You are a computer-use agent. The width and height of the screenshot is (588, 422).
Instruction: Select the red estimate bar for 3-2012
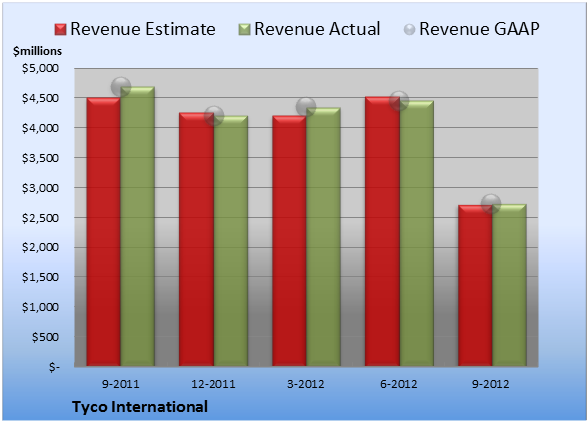tap(289, 241)
